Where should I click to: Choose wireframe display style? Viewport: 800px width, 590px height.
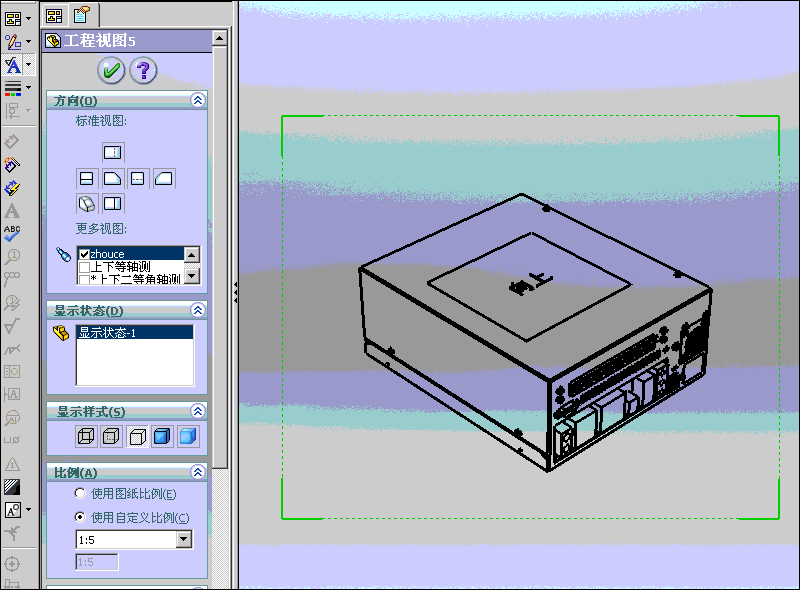click(x=86, y=436)
